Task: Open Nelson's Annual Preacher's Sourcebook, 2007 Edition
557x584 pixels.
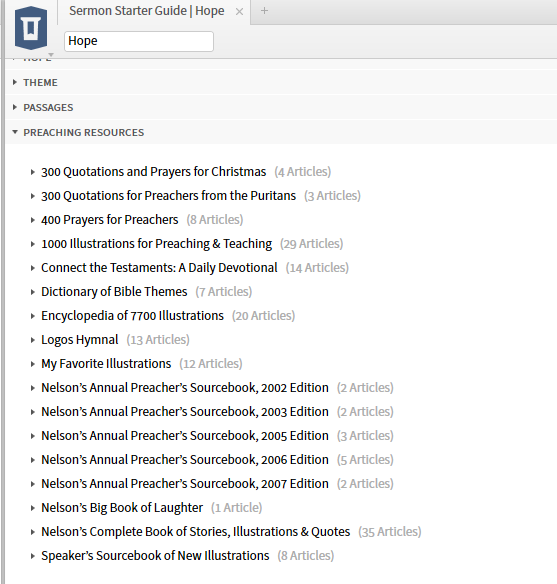Action: [x=185, y=484]
